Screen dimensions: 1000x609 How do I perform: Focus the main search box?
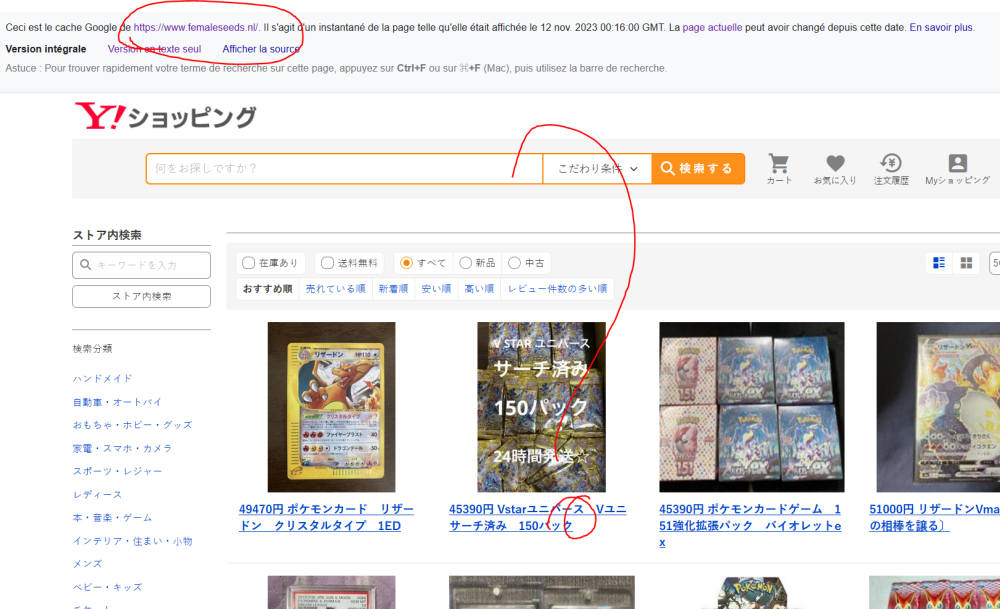click(344, 168)
